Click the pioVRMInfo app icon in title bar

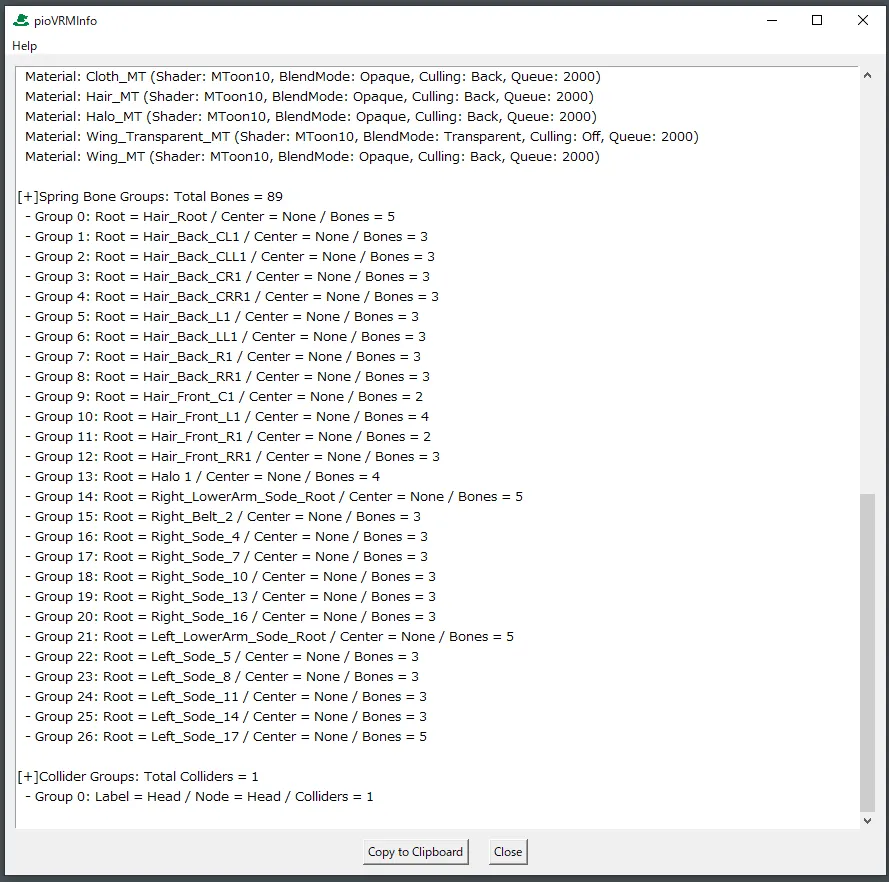click(21, 20)
